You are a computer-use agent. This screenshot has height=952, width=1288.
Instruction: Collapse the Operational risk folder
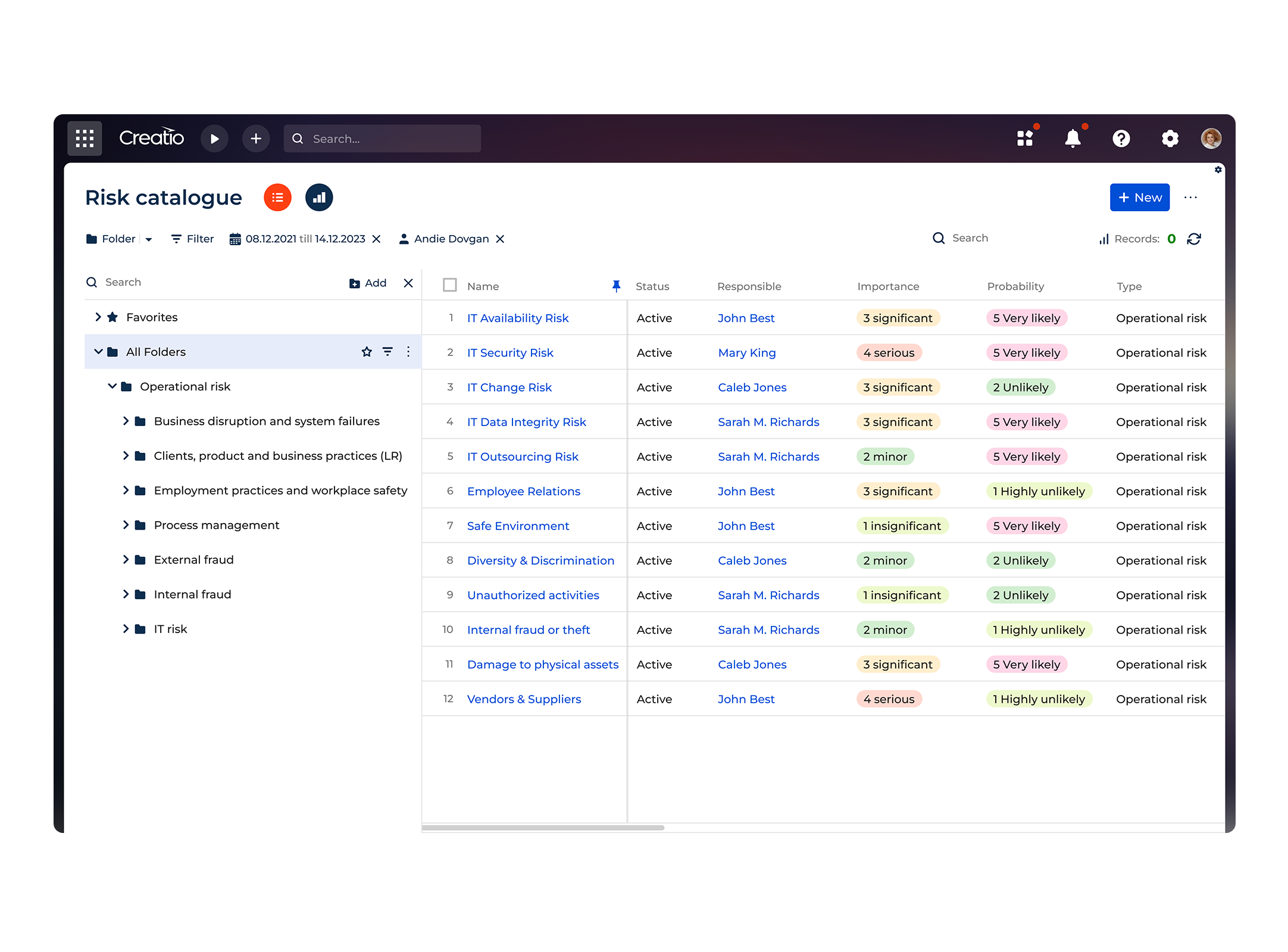point(111,386)
